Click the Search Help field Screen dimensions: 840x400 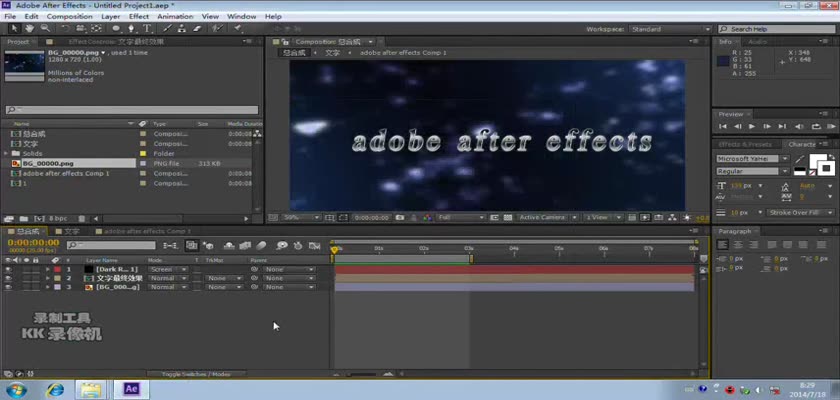[776, 29]
